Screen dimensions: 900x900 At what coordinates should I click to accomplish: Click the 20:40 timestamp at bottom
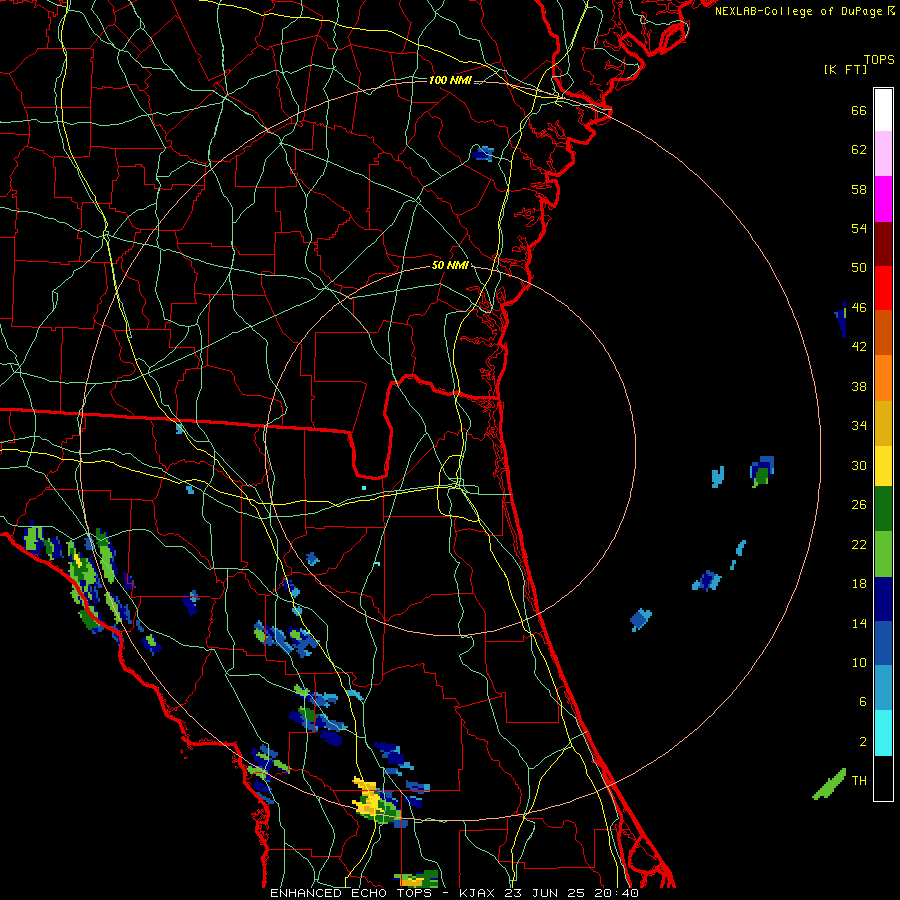[x=616, y=893]
